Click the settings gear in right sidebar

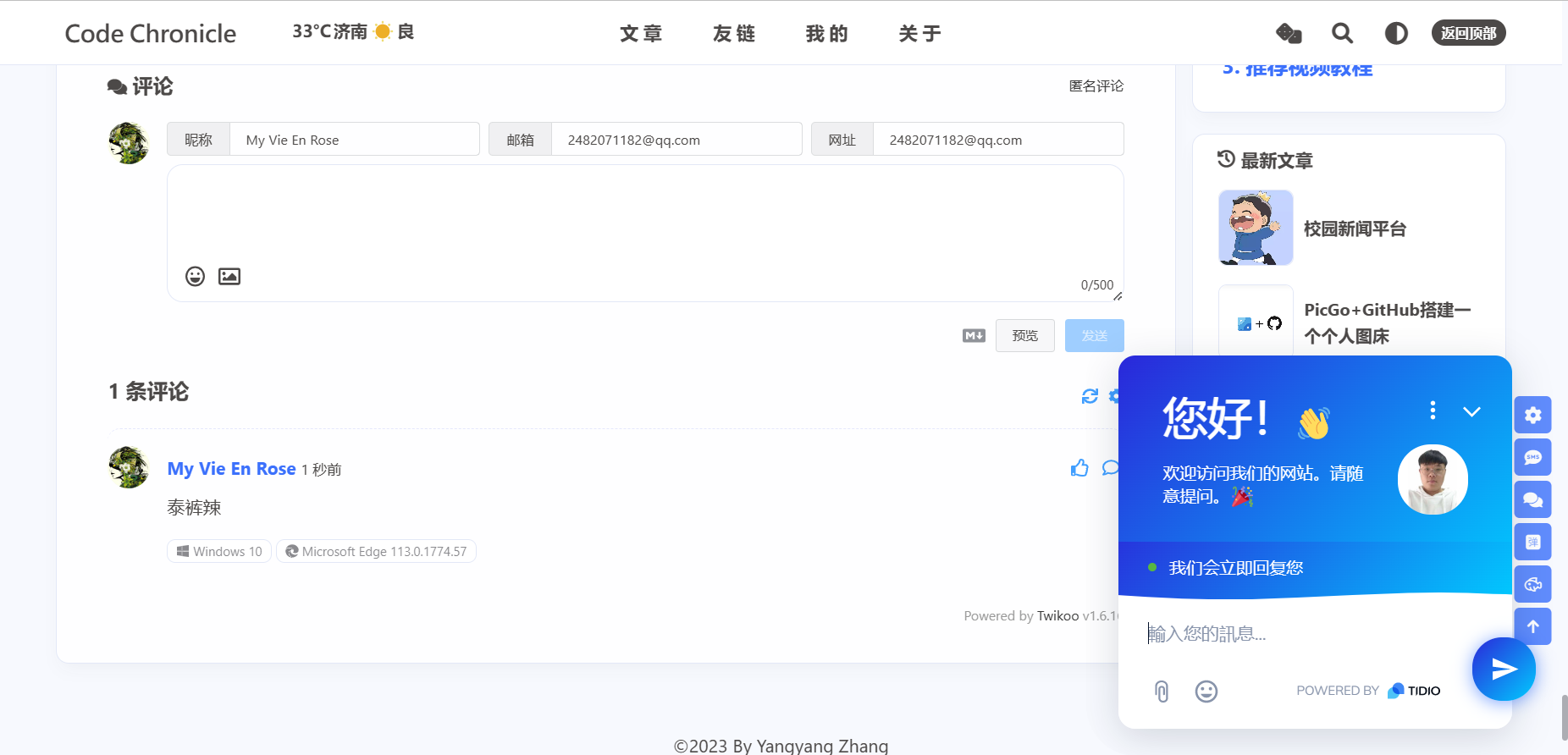[x=1533, y=415]
